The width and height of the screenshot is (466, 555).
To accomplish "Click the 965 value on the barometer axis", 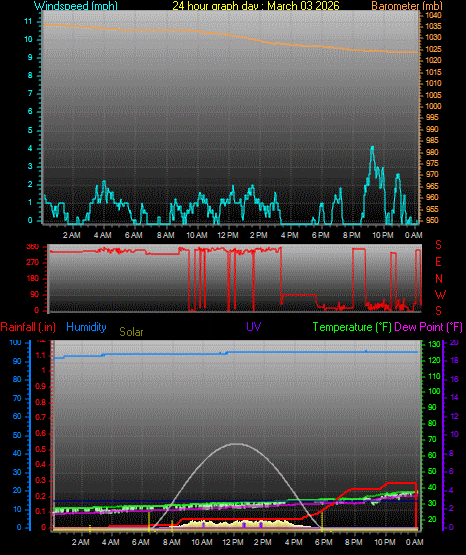I will 432,186.
